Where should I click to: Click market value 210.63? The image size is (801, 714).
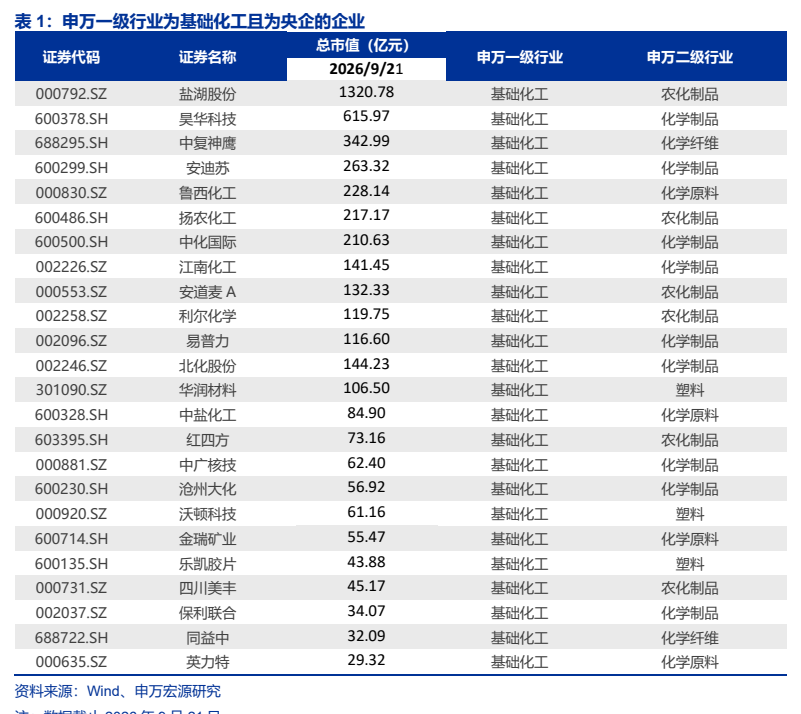tap(366, 240)
